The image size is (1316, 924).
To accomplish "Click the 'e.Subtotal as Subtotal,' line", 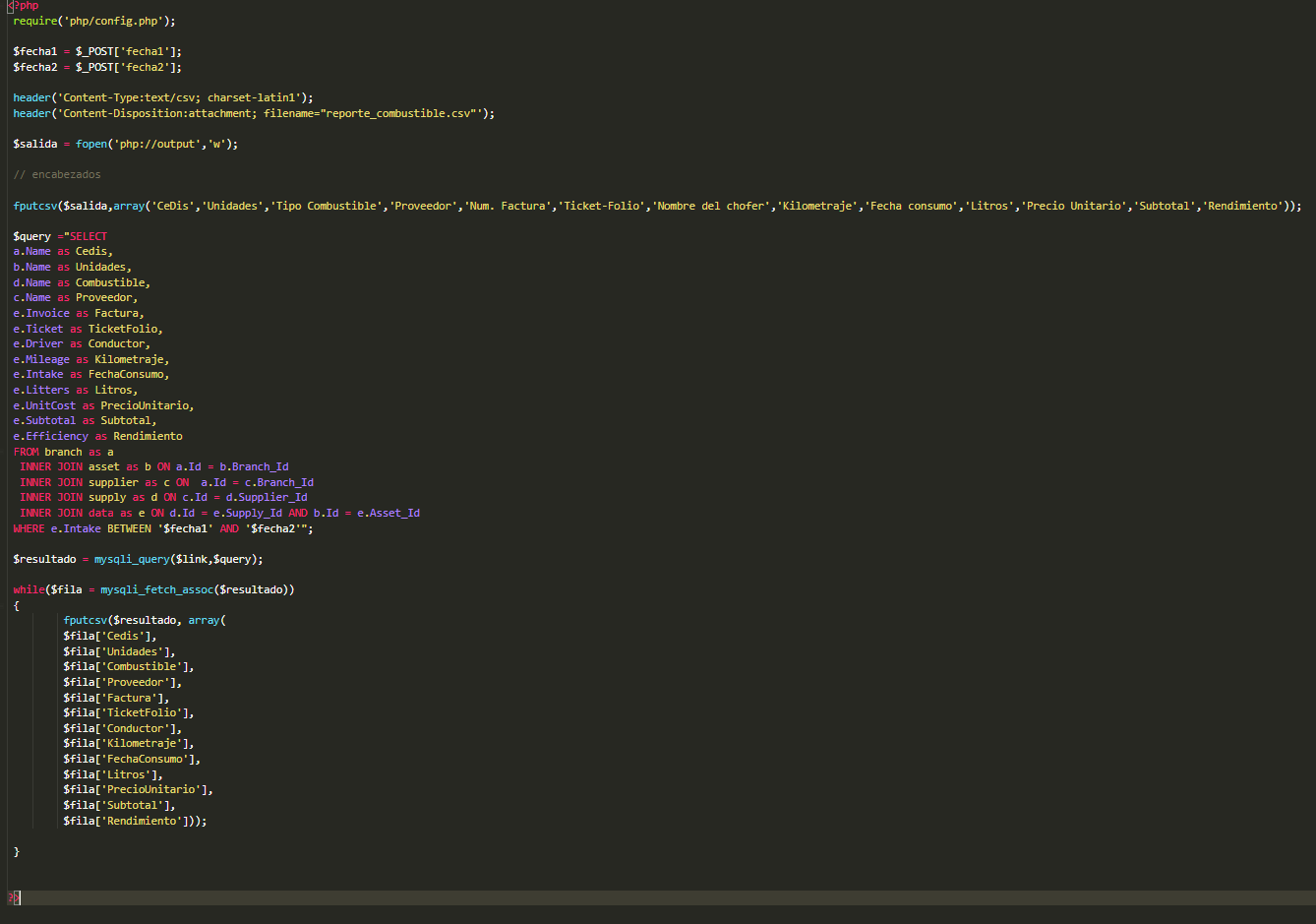I will point(85,420).
